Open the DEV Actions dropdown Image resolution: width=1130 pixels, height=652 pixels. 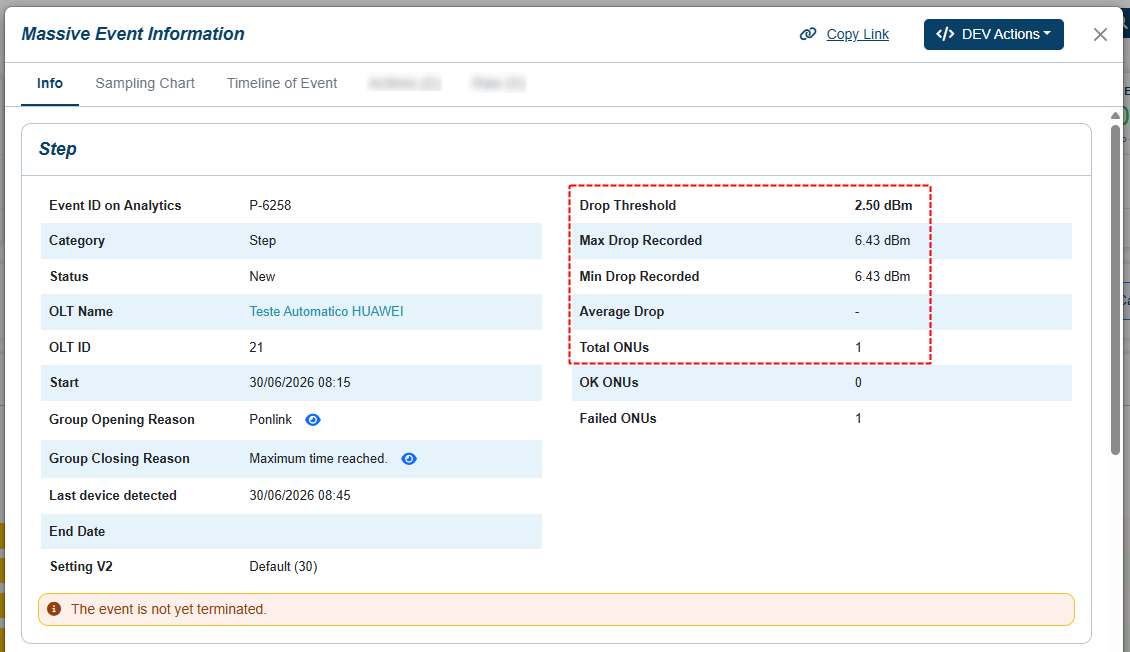[994, 35]
